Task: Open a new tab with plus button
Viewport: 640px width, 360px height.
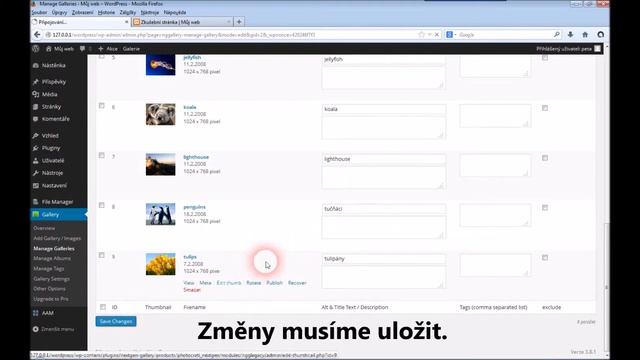Action: (239, 22)
